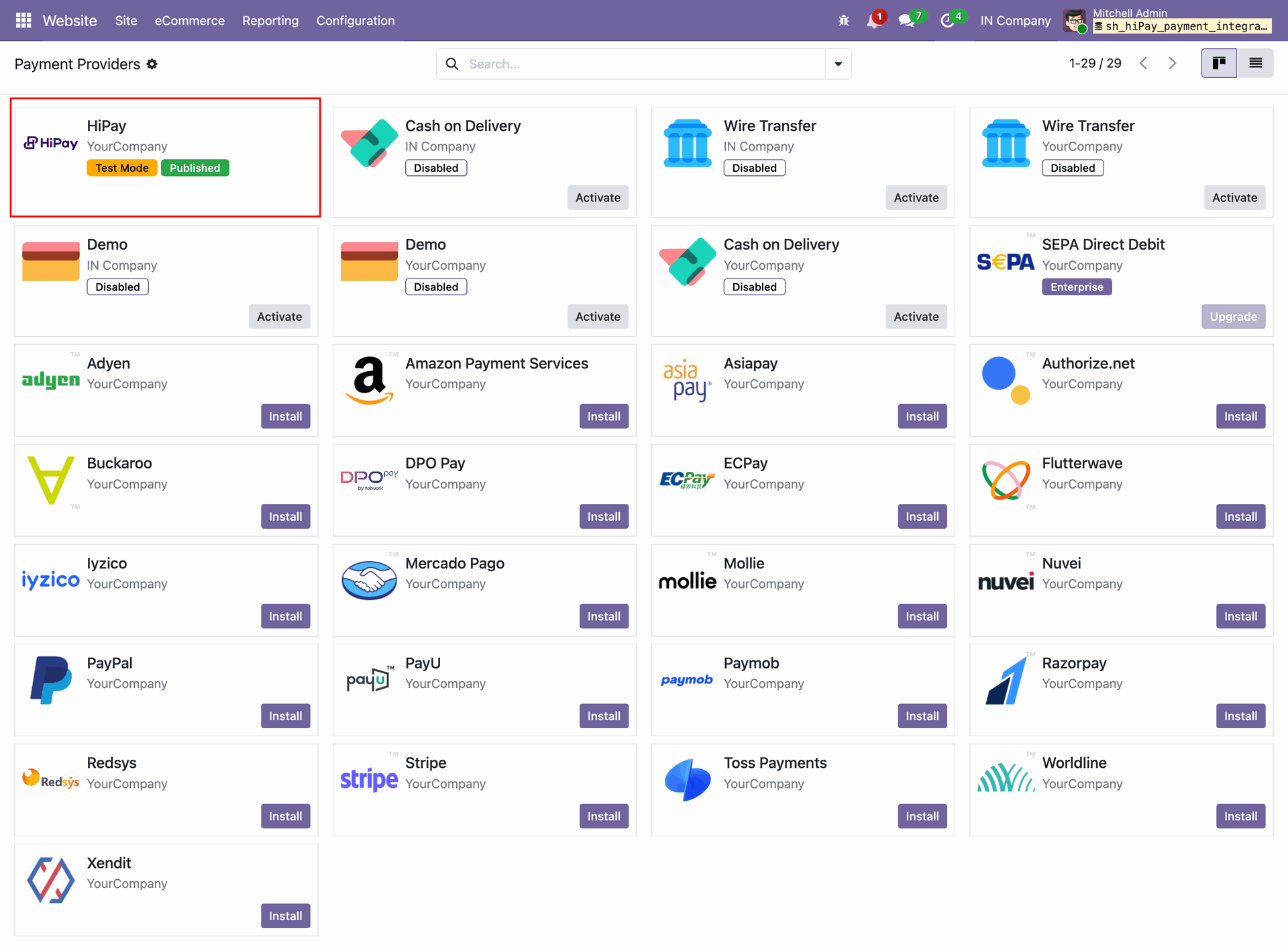Open the activities clock icon
Screen dimensions: 1288x947
coord(948,21)
